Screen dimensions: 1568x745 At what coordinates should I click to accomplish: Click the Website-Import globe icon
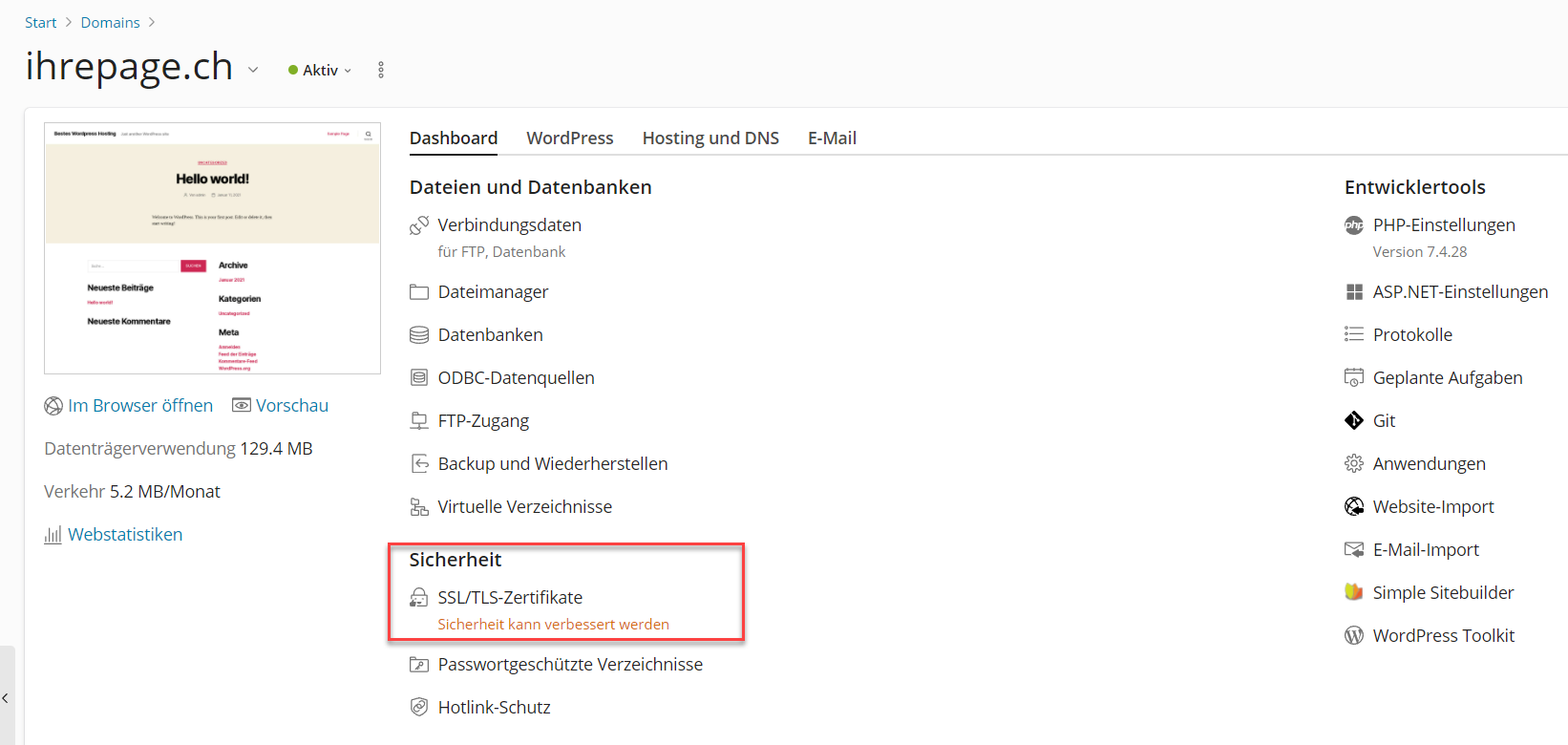1353,506
